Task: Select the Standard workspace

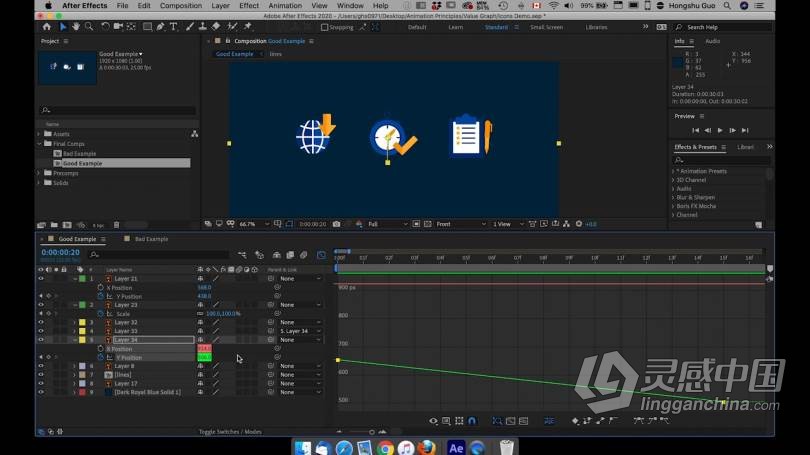Action: [x=496, y=27]
